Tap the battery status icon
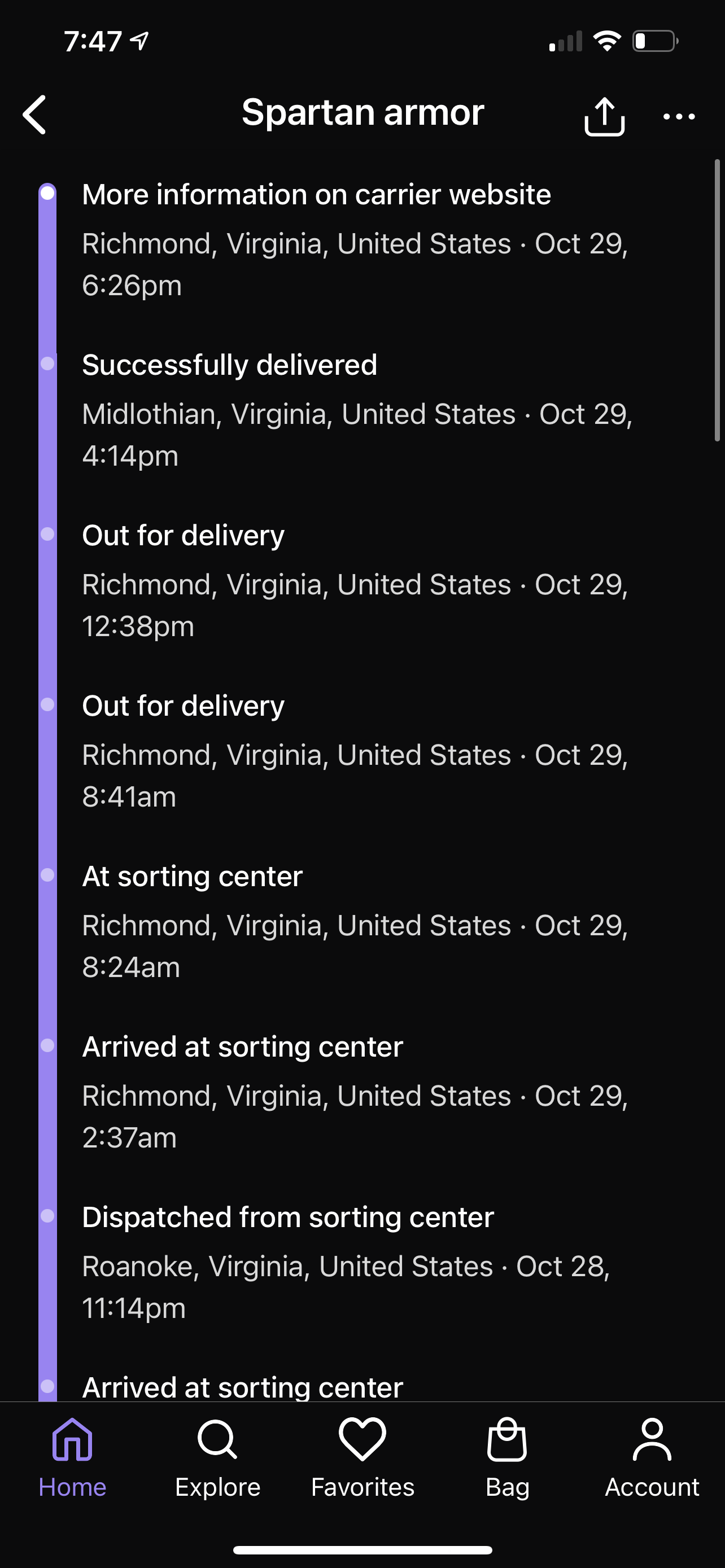Screen dimensions: 725x1568 [655, 41]
